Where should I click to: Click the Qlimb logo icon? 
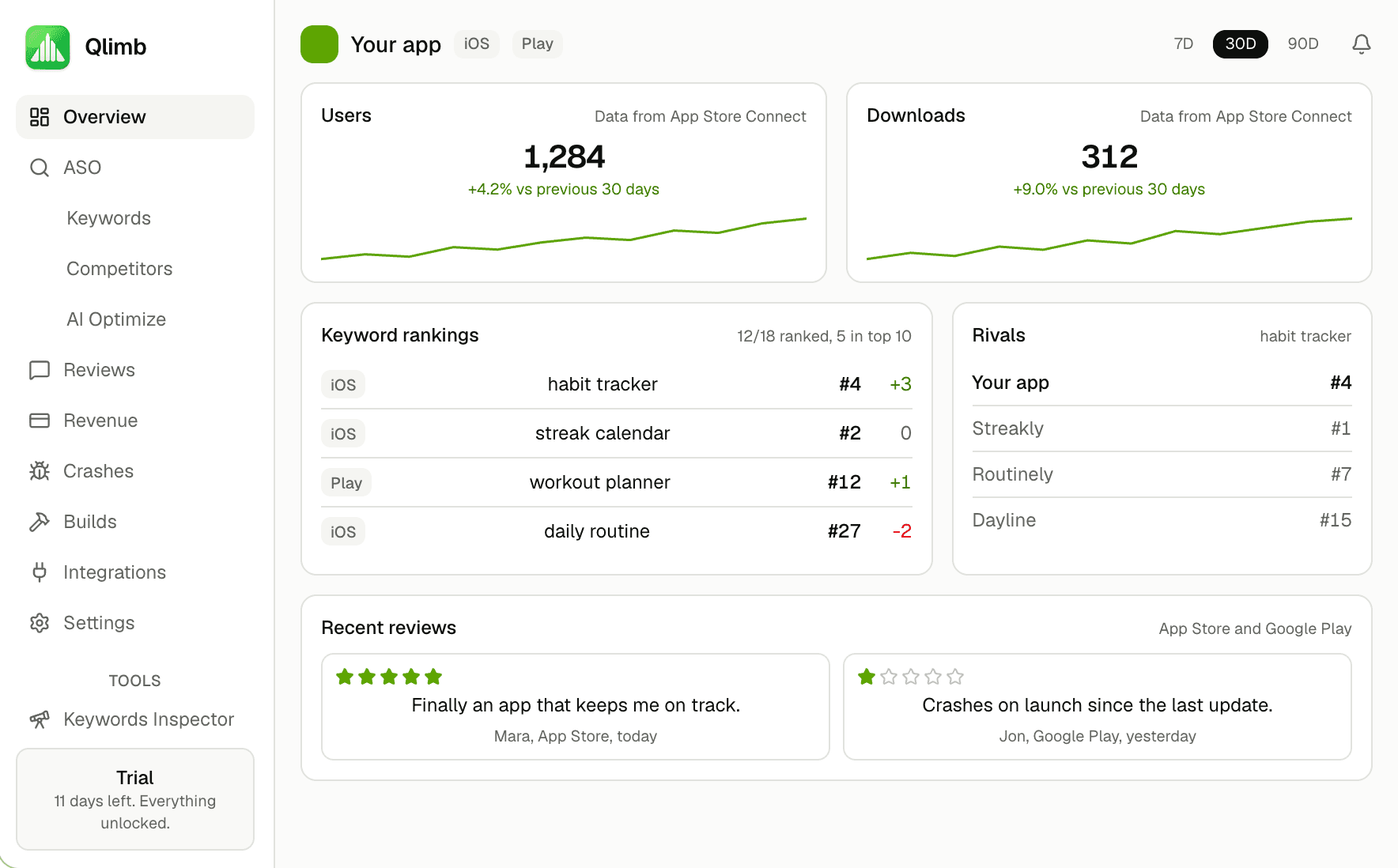[x=47, y=47]
